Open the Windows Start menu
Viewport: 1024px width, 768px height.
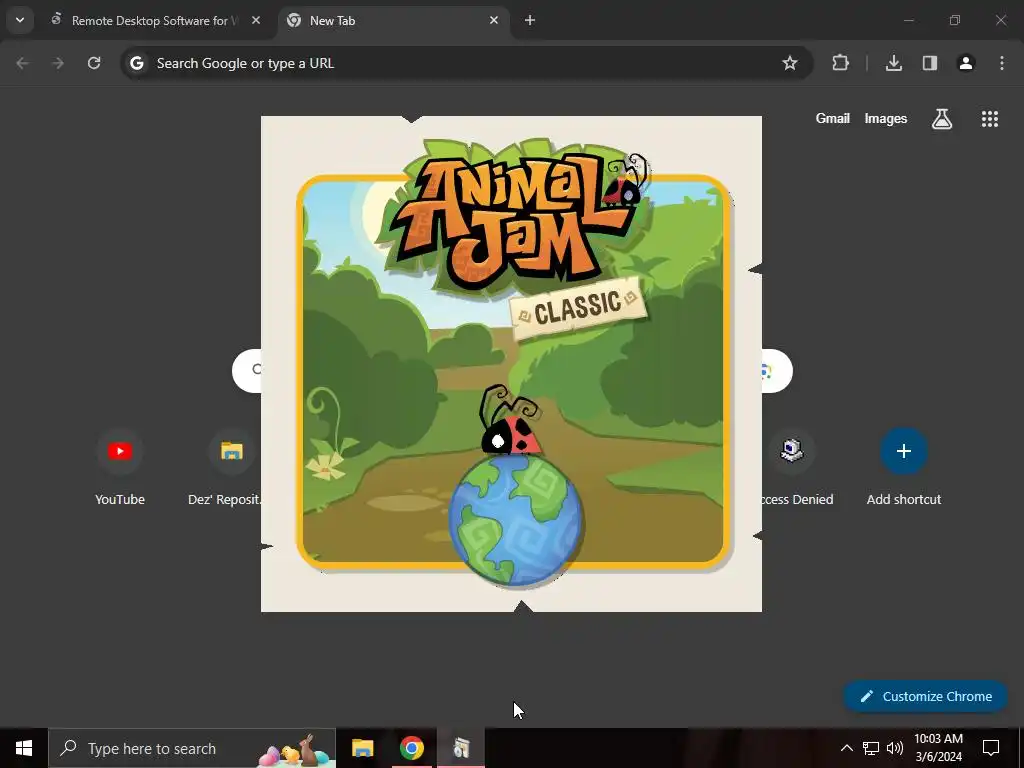click(24, 748)
